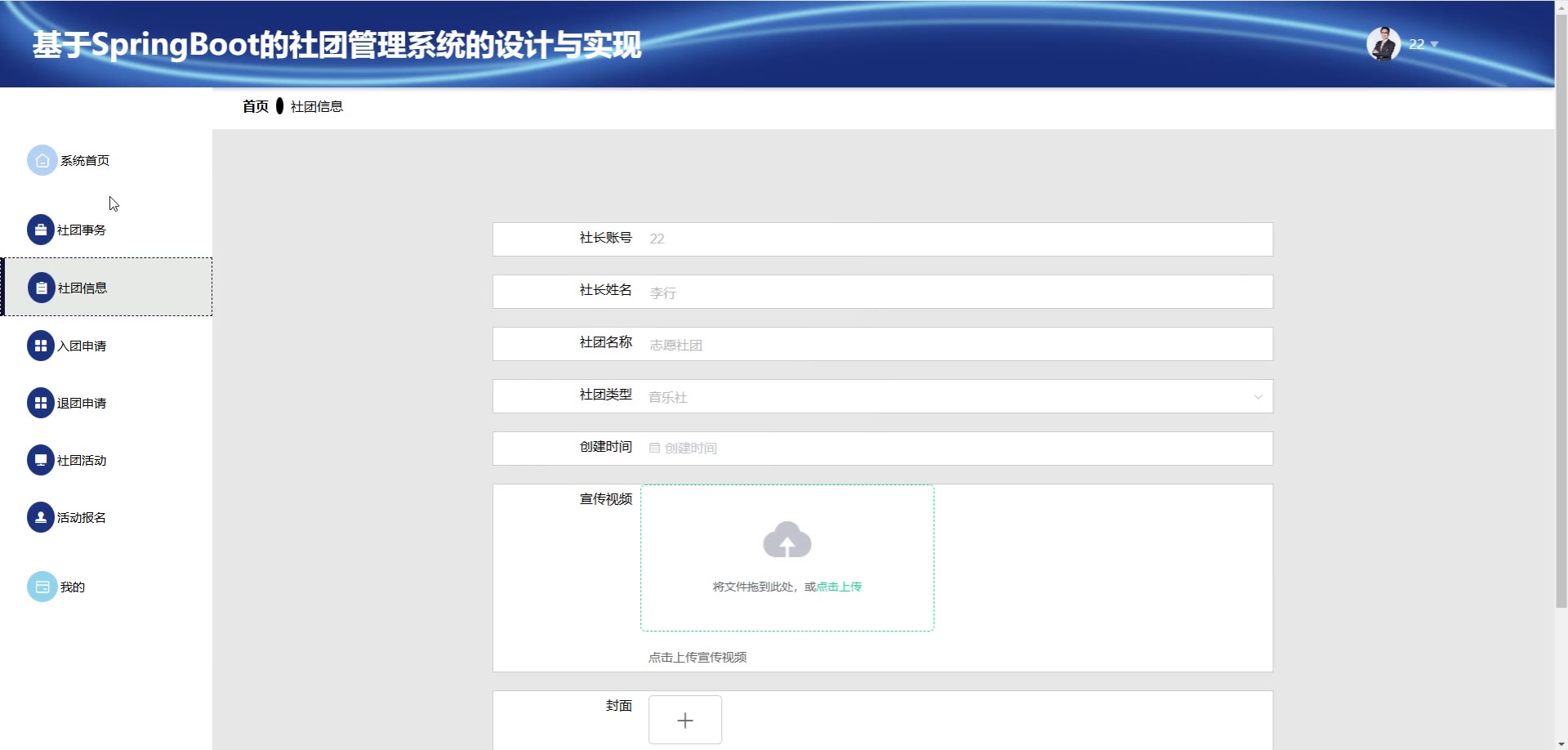Click the clipboard icon for 社团信息

click(x=42, y=288)
